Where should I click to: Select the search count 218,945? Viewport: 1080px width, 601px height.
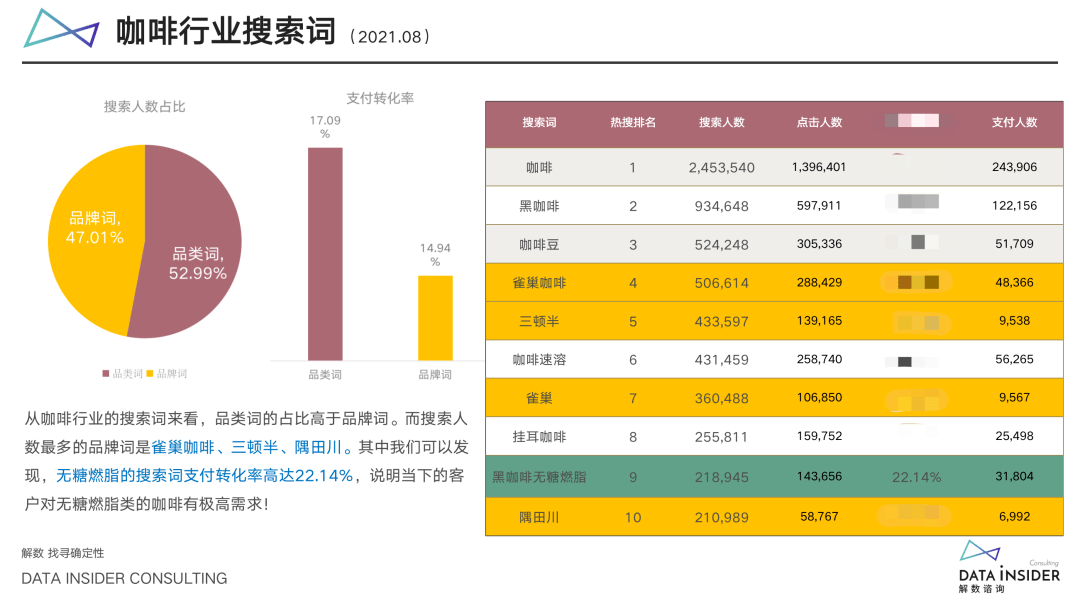[722, 477]
